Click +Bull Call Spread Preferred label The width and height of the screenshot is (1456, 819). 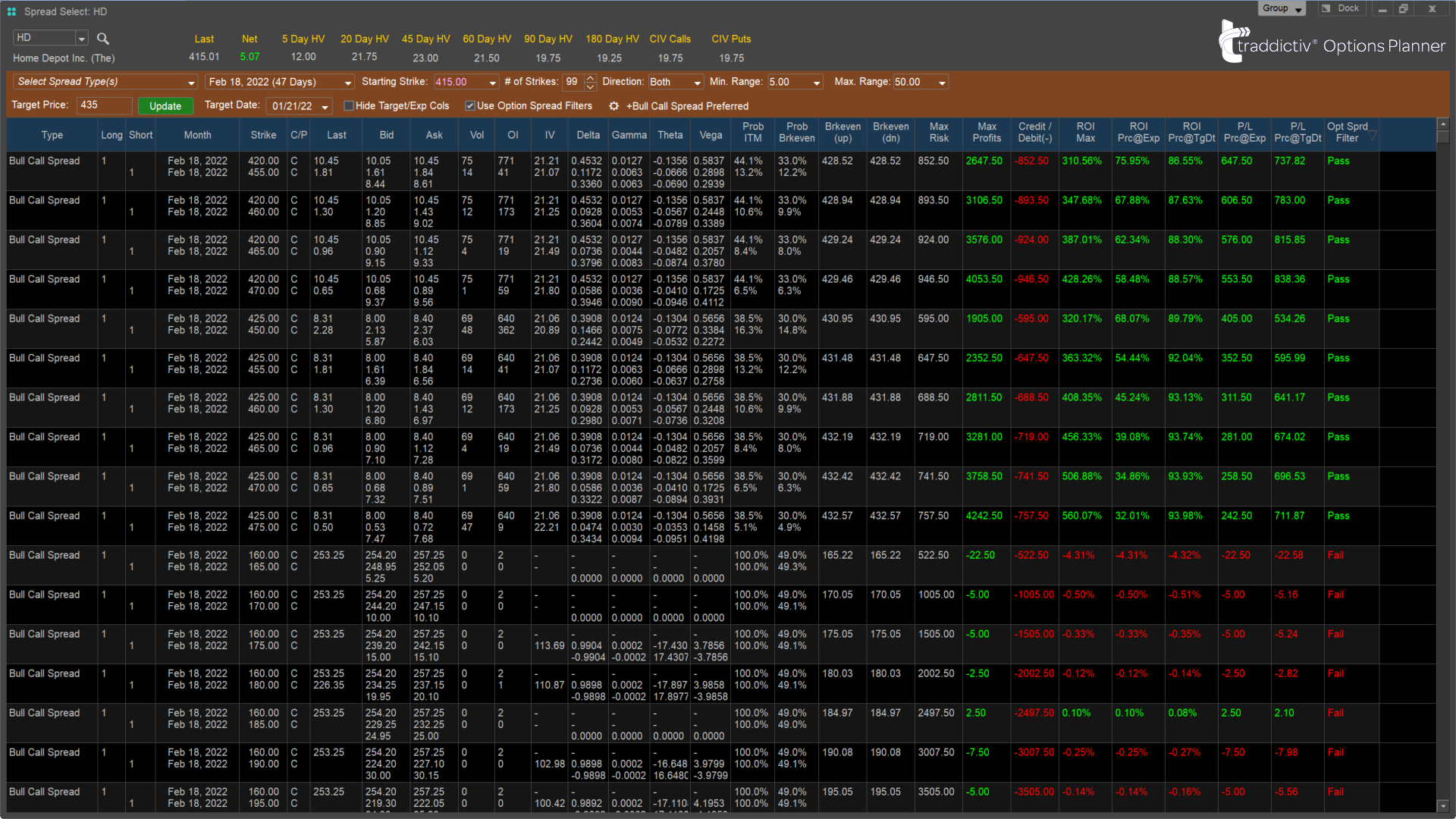687,106
